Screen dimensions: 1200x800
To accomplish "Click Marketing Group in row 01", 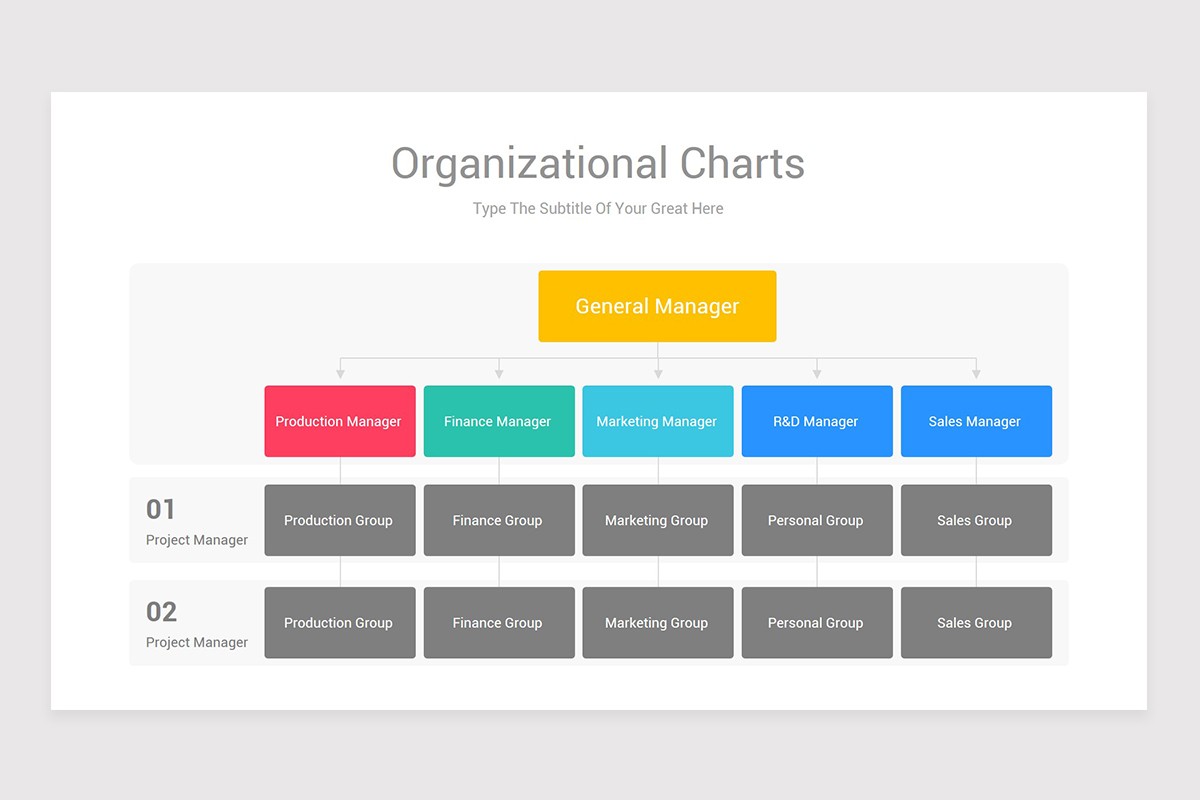I will pyautogui.click(x=657, y=520).
